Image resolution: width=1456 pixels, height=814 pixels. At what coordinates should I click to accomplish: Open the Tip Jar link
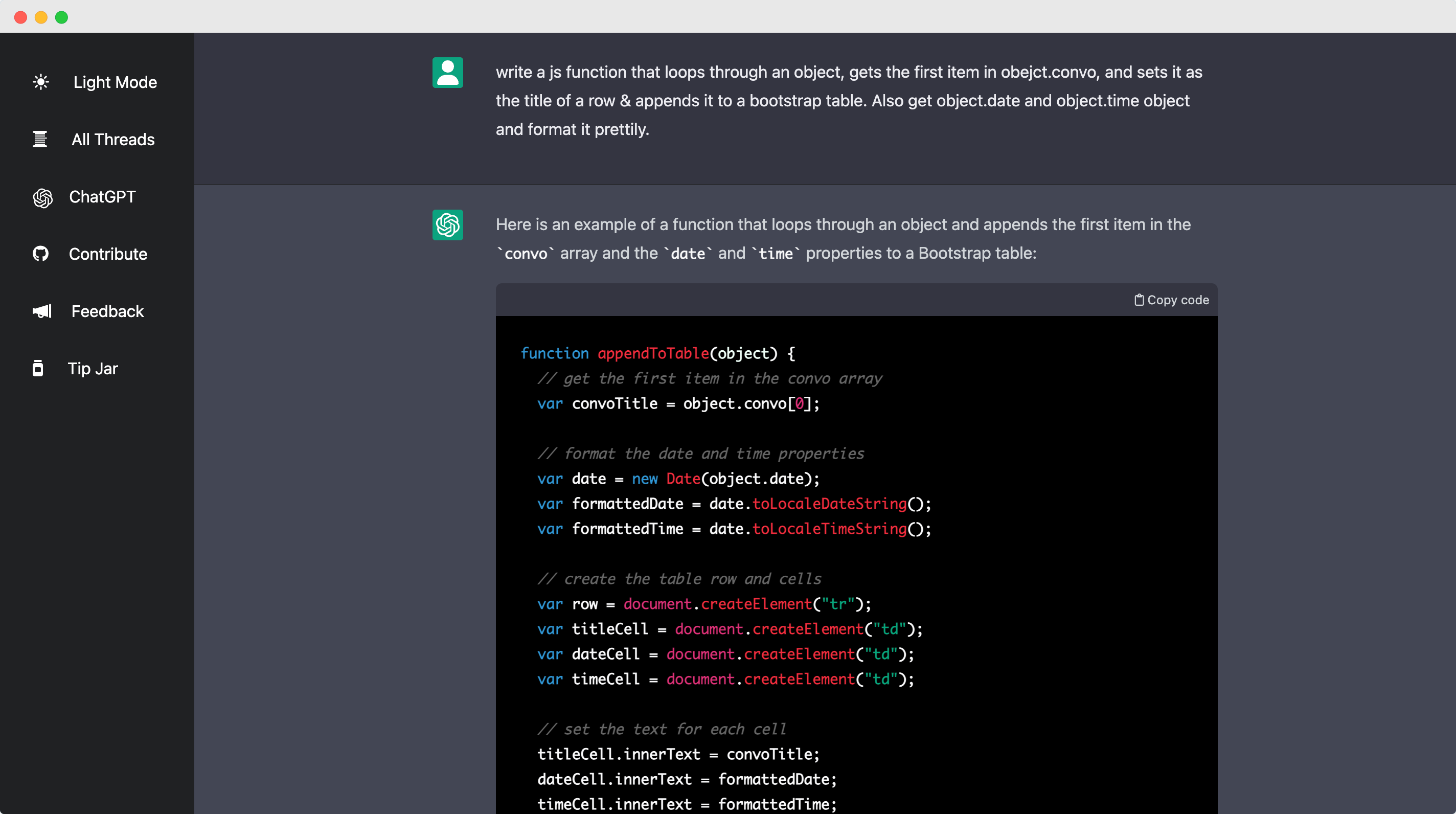pyautogui.click(x=93, y=369)
